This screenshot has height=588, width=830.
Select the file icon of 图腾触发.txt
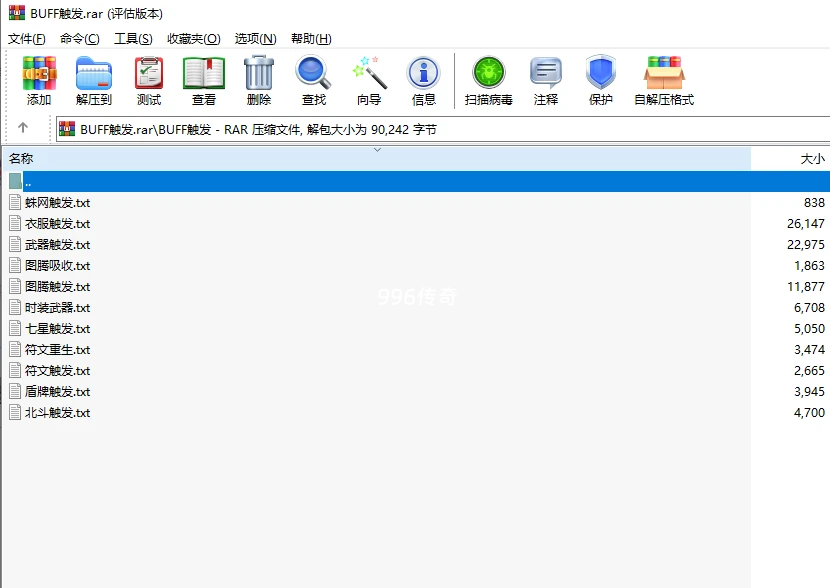click(15, 286)
